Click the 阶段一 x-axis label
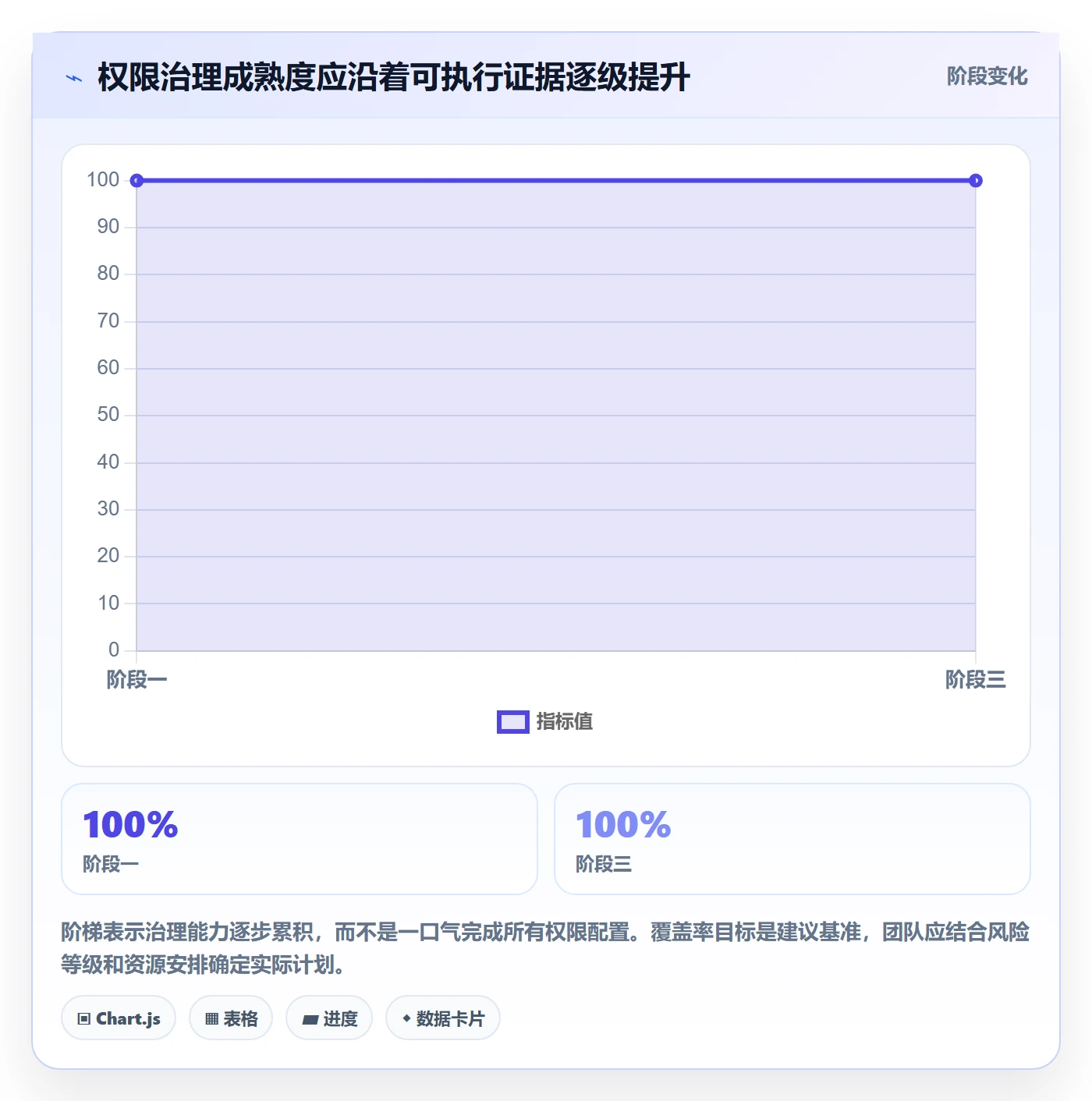This screenshot has height=1101, width=1092. [136, 680]
